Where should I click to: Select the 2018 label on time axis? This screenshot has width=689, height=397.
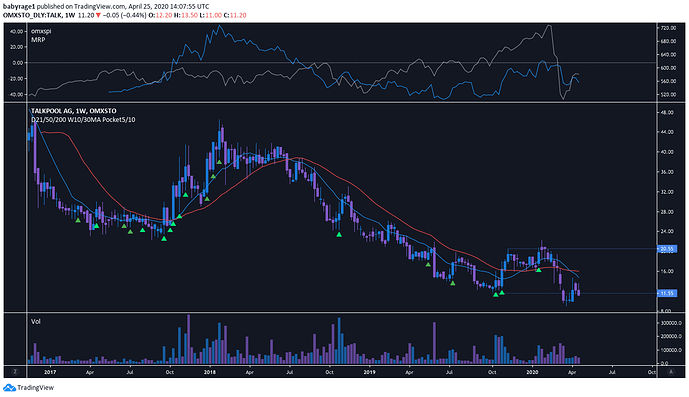point(210,372)
